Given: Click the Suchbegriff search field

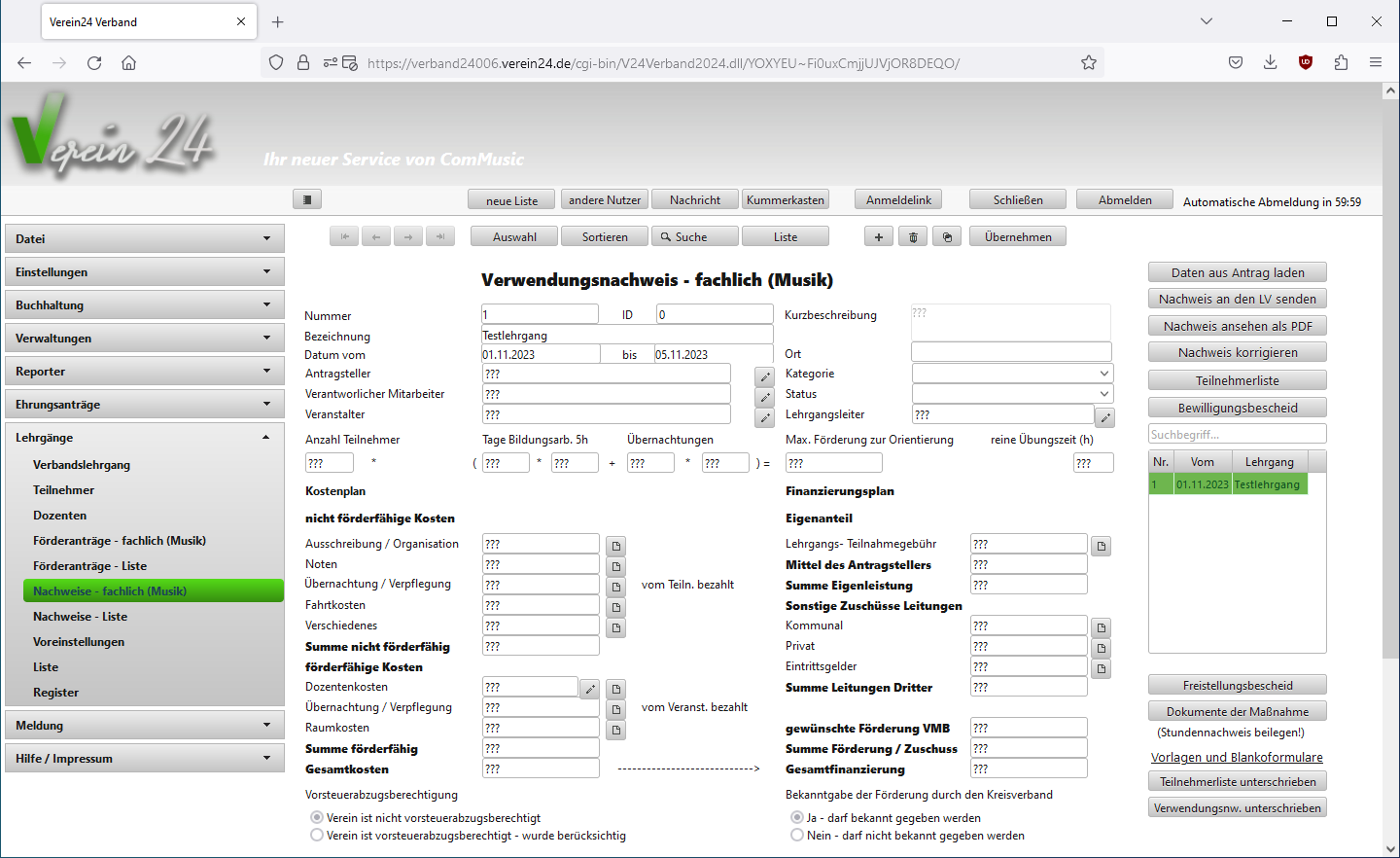Looking at the screenshot, I should click(1238, 434).
